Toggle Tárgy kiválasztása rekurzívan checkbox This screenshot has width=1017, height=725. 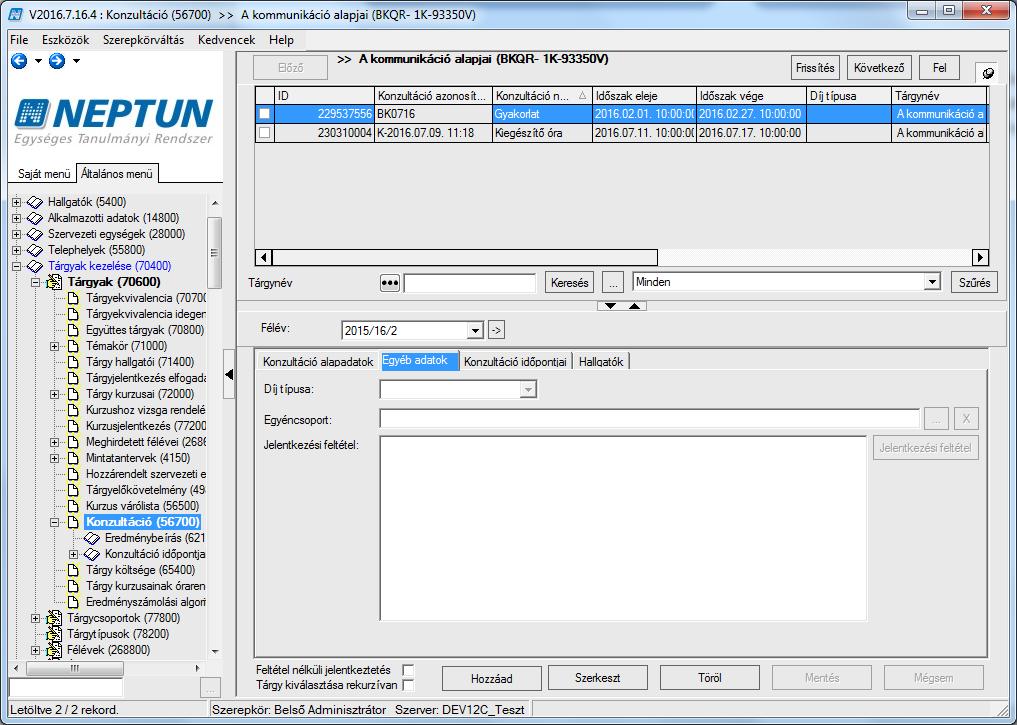point(408,685)
